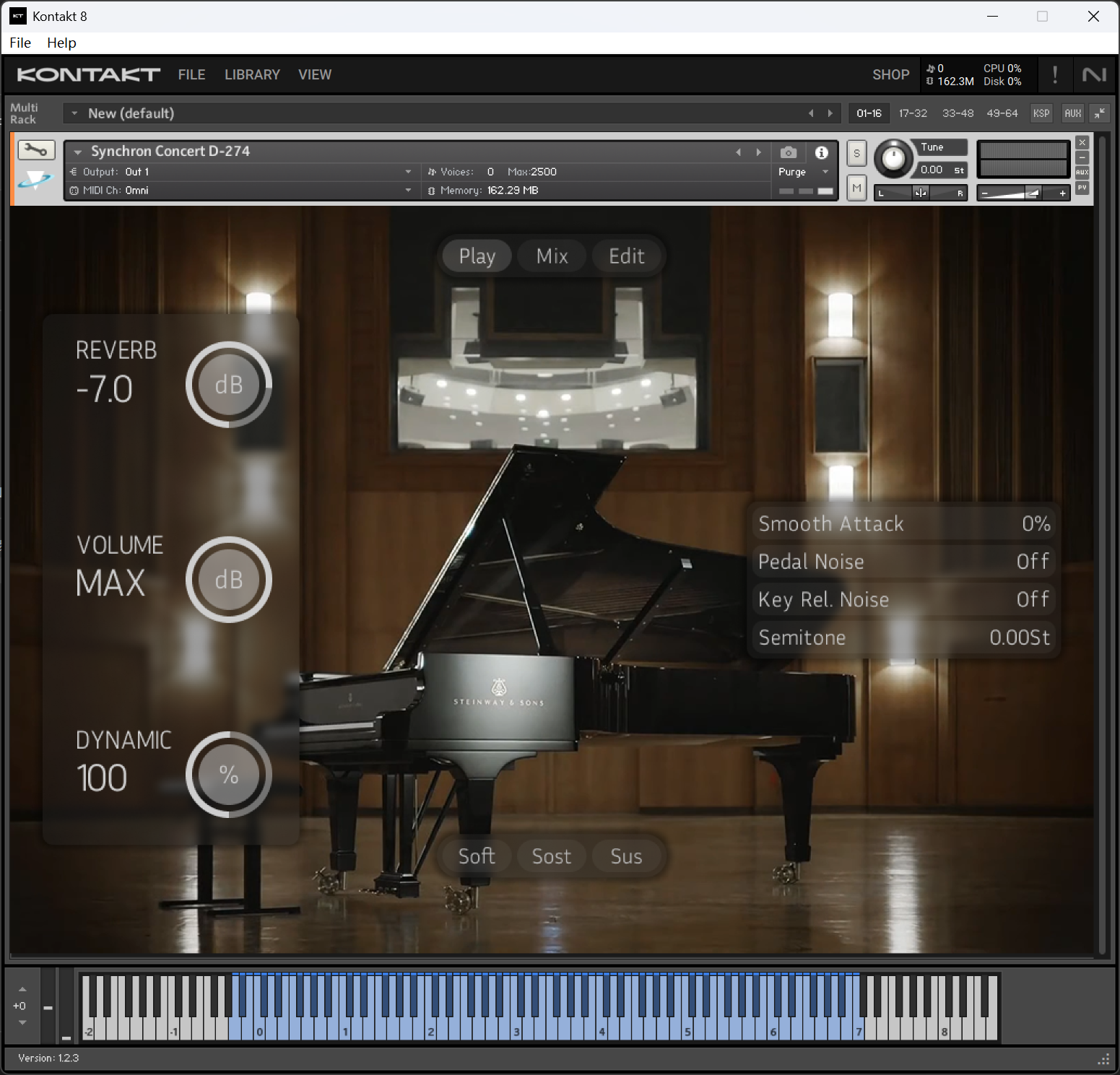Viewport: 1120px width, 1075px height.
Task: Click the exclamation alert icon in top bar
Action: tap(1055, 74)
